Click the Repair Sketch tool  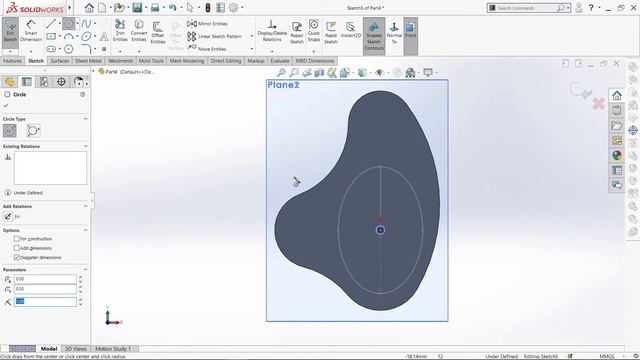click(297, 32)
